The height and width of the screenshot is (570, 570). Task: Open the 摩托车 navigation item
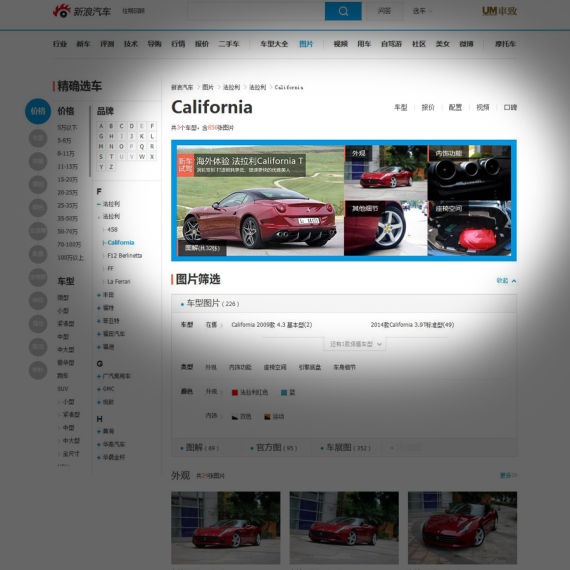point(505,44)
